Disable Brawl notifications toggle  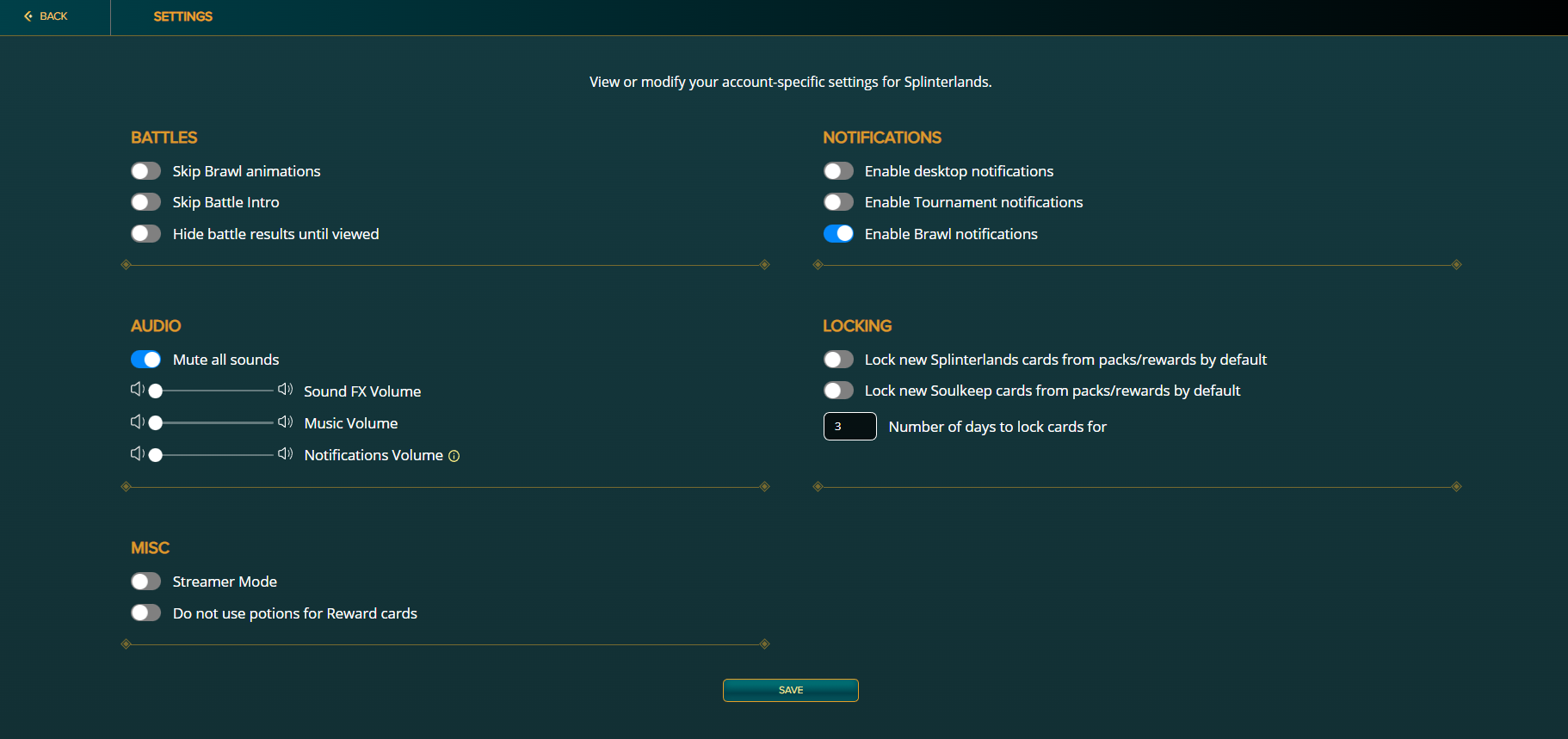click(x=838, y=234)
